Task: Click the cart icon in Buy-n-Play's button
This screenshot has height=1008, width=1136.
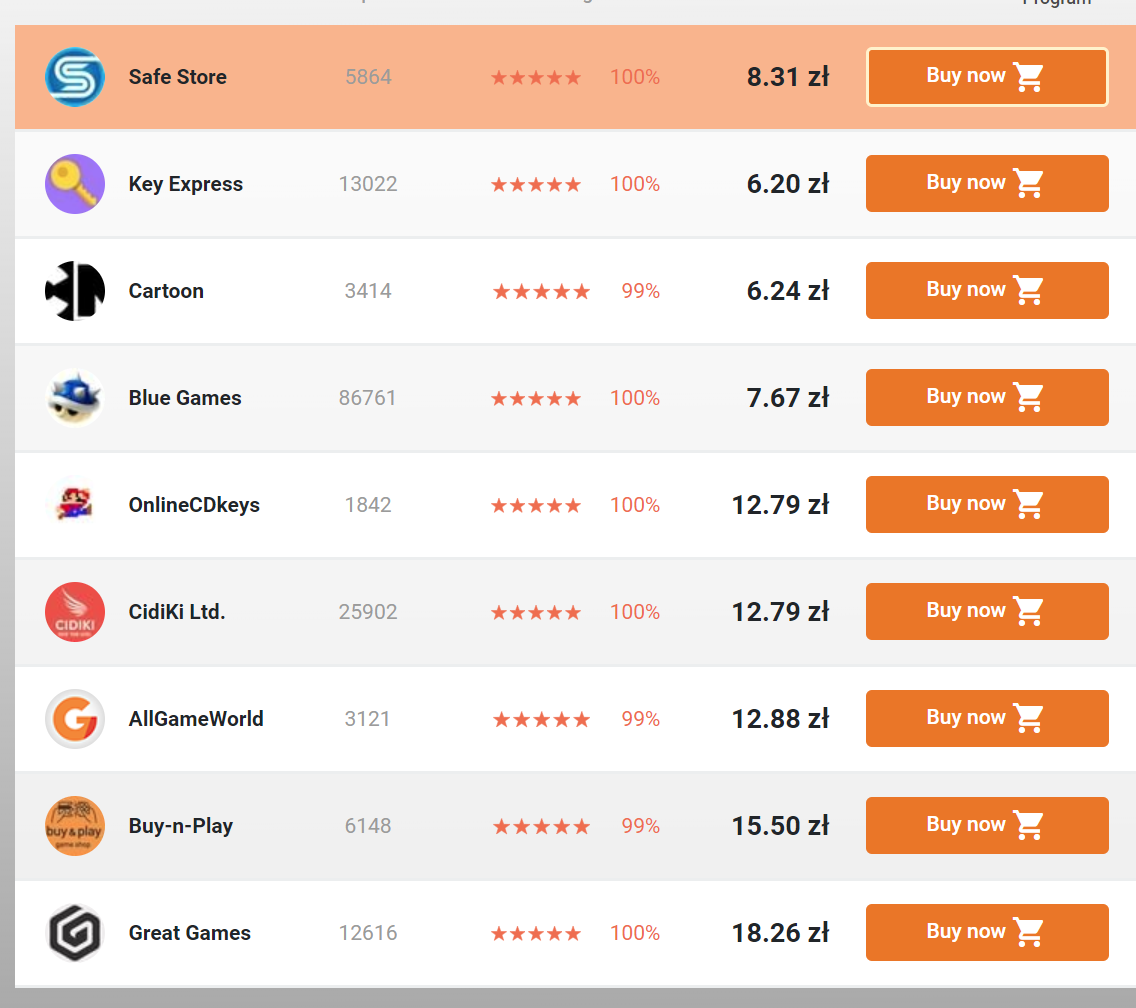Action: pos(1028,825)
